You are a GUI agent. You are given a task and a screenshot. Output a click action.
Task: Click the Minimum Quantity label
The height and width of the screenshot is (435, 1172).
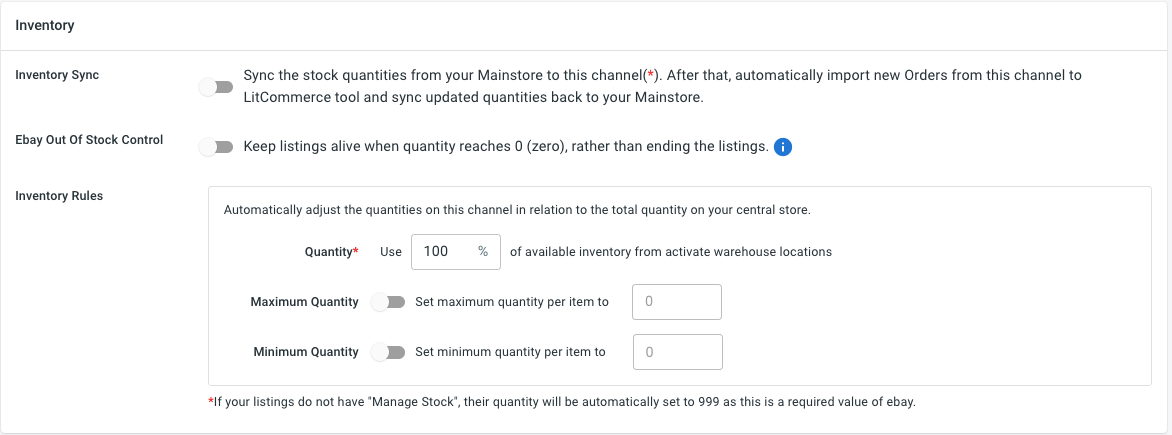tap(306, 352)
